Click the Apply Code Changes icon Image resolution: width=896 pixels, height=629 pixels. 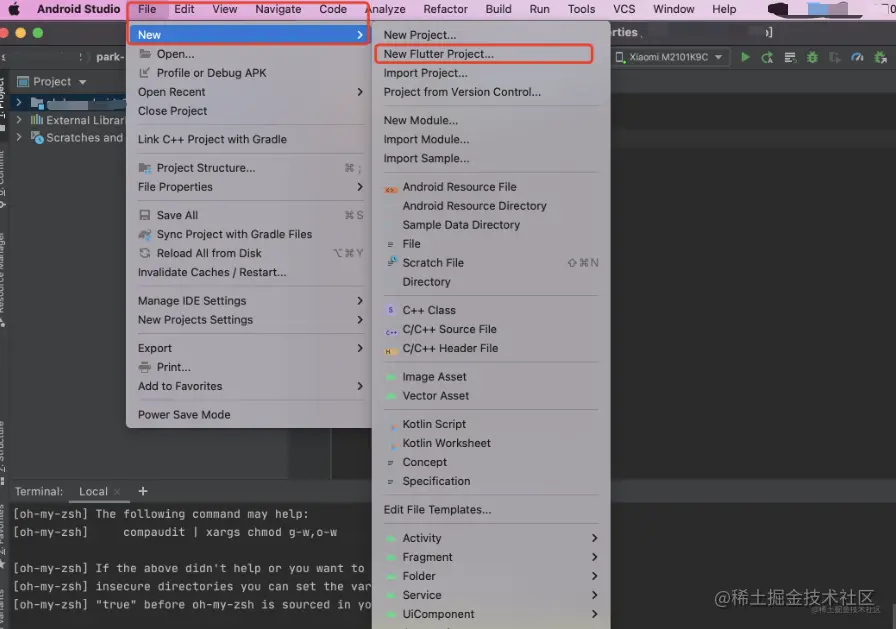[x=790, y=57]
